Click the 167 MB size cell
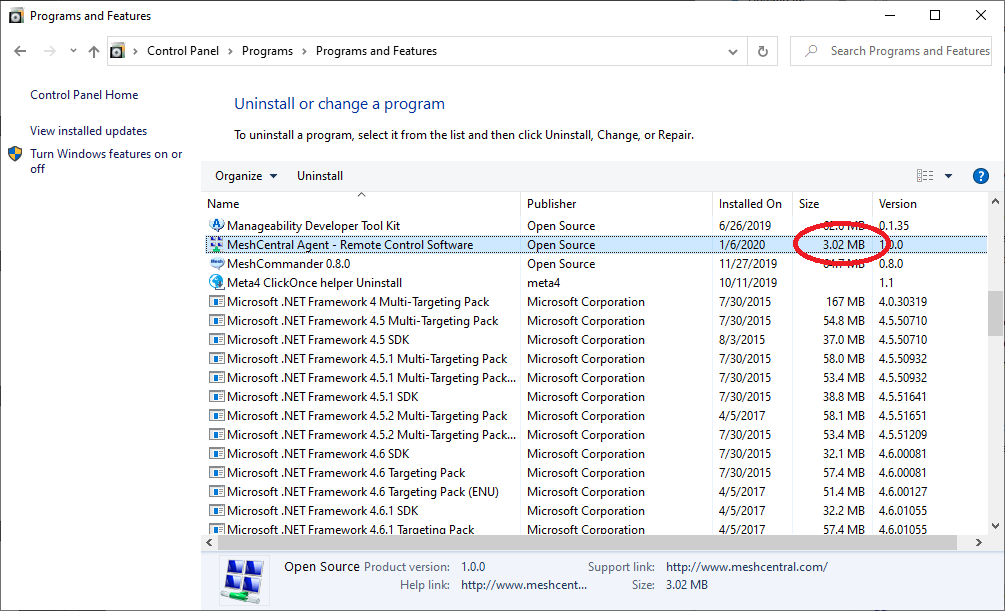Viewport: 1005px width, 611px height. [845, 301]
